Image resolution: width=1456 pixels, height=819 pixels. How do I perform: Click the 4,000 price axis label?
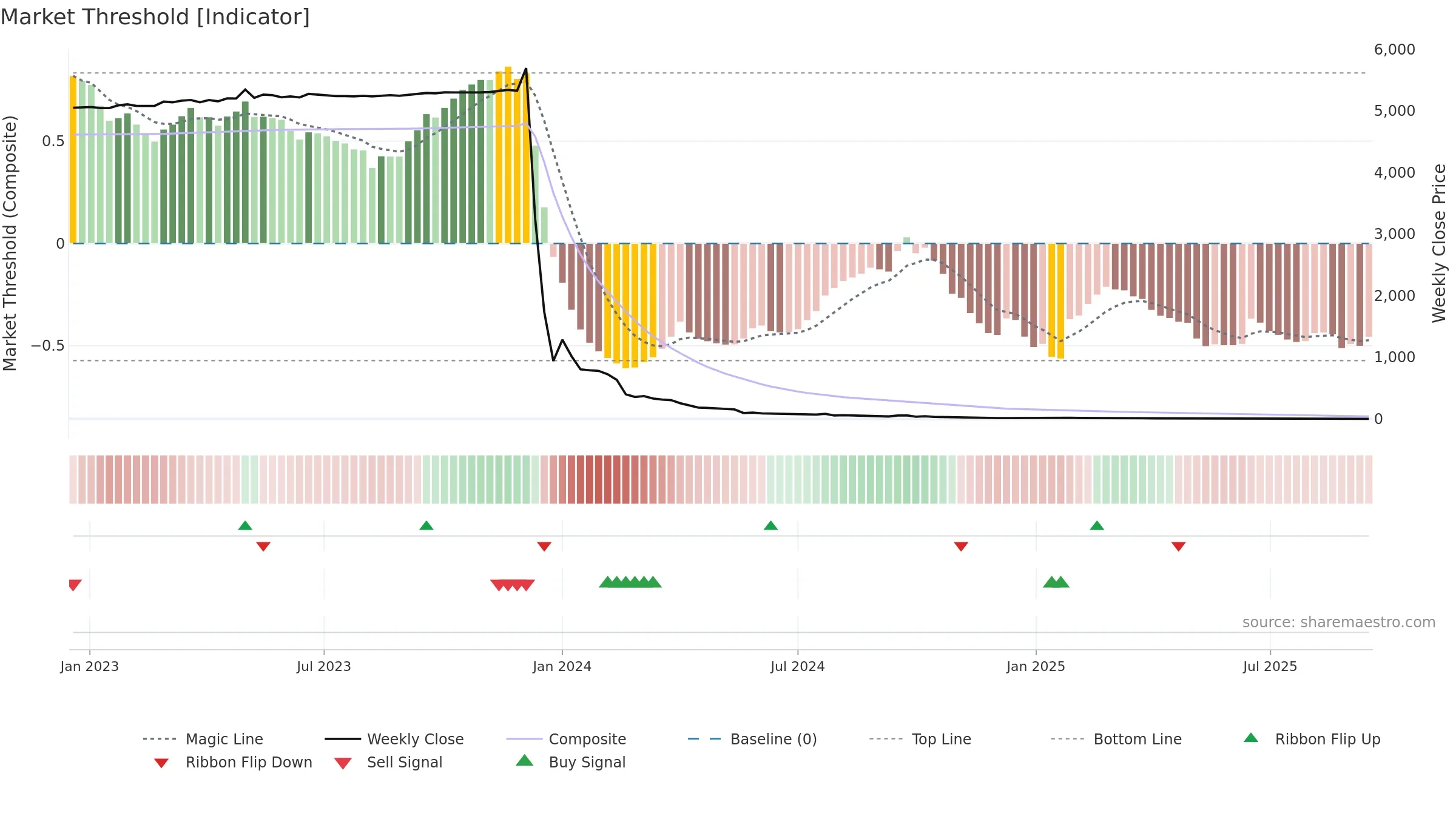[x=1395, y=173]
